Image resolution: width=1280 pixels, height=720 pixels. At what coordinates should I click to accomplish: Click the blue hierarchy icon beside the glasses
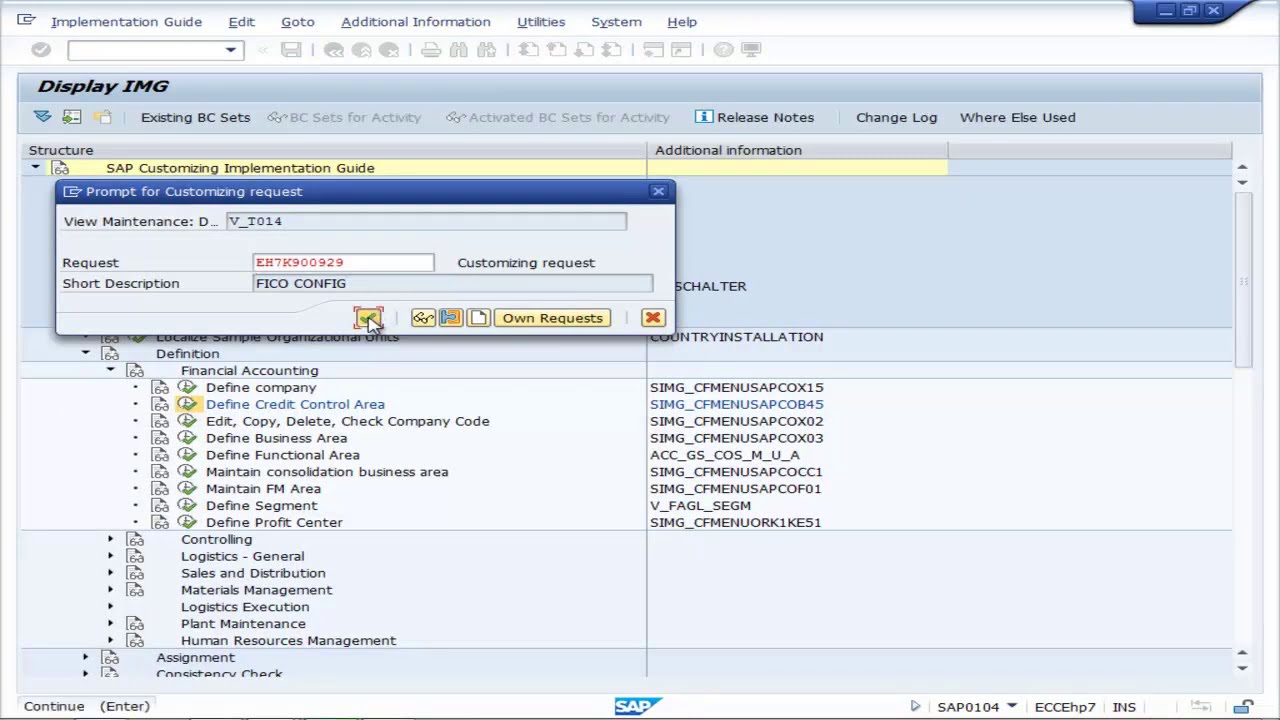coord(450,318)
